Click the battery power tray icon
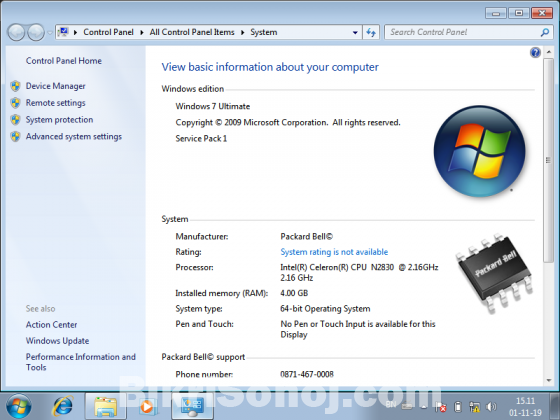This screenshot has height=420, width=560. [x=458, y=407]
